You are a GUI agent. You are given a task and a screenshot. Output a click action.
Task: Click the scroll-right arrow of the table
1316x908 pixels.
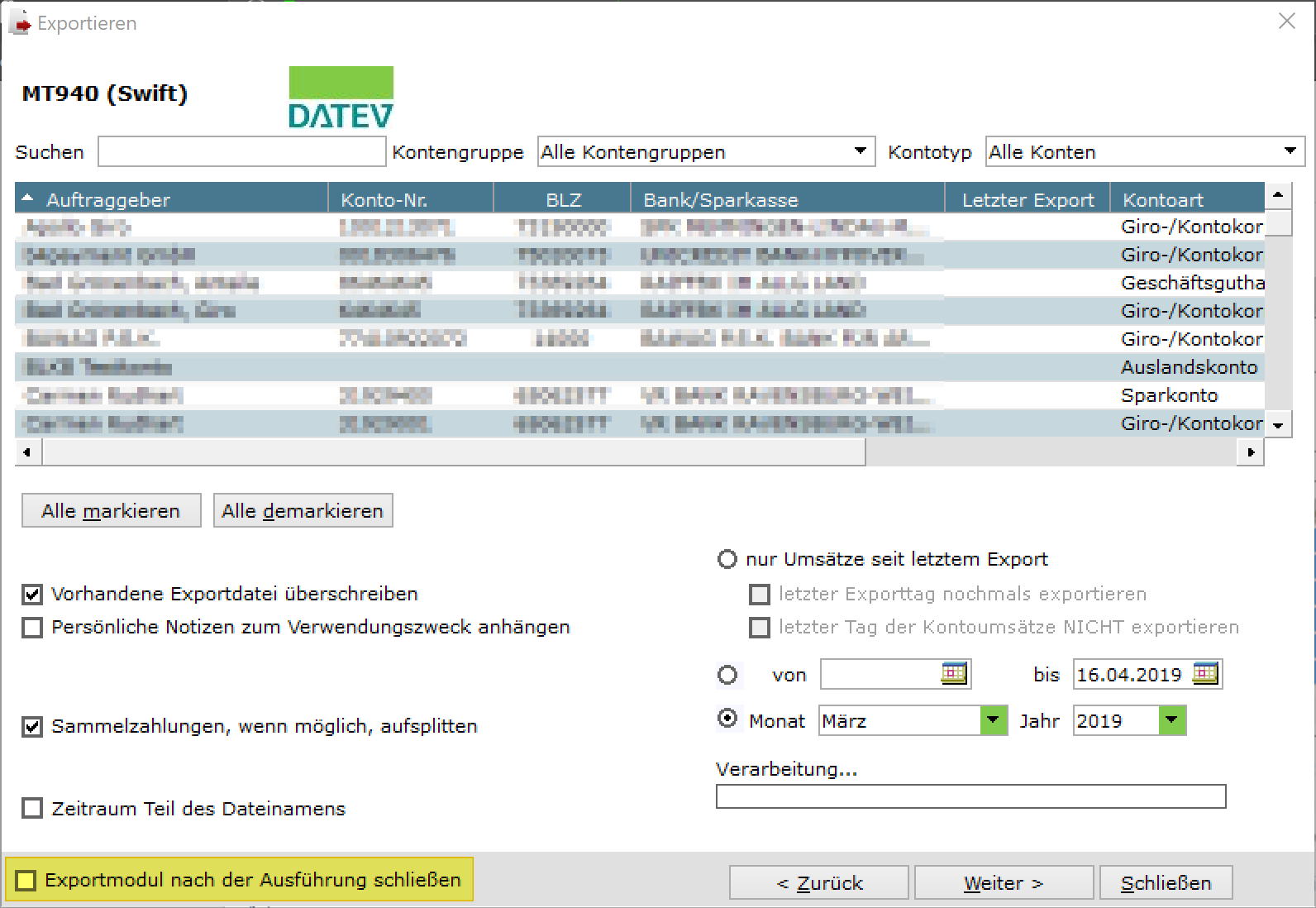(x=1251, y=452)
